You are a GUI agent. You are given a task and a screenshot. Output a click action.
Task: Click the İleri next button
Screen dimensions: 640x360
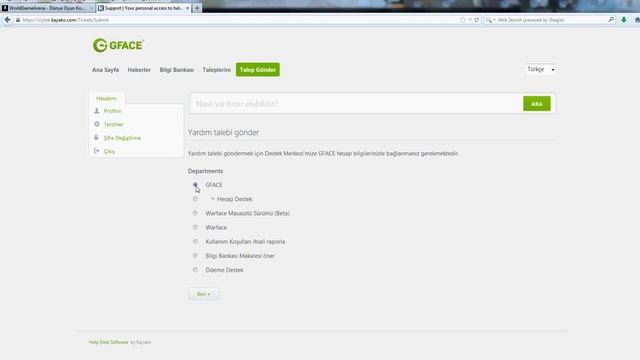tap(204, 294)
